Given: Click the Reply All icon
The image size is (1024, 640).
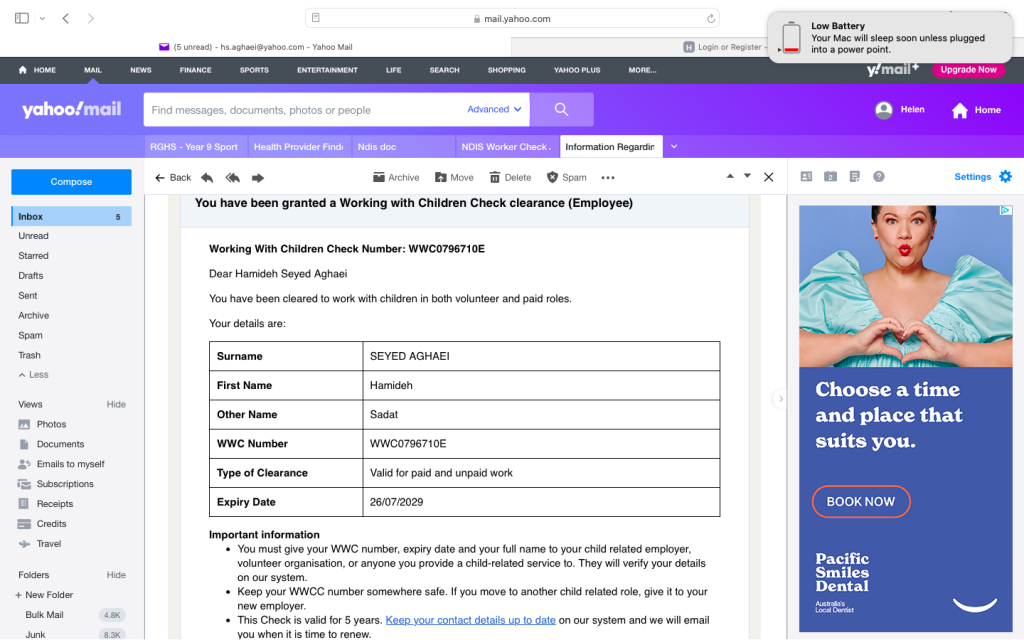Looking at the screenshot, I should 232,178.
